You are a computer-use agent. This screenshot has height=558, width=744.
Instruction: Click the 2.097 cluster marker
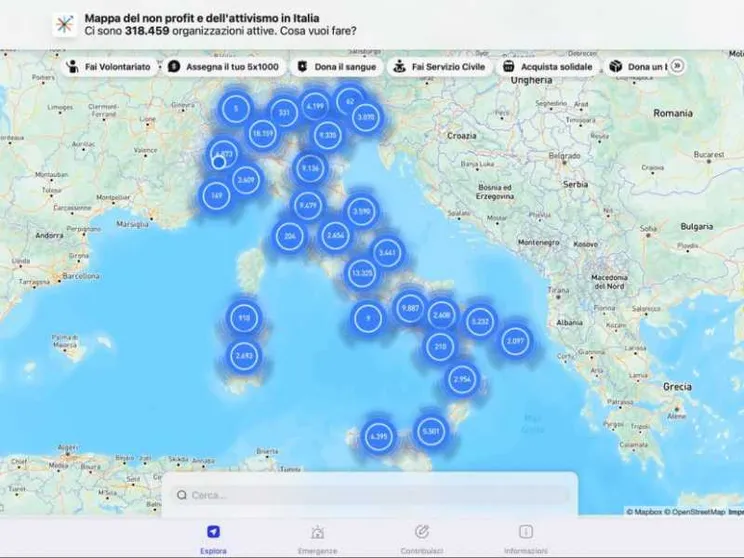pyautogui.click(x=515, y=341)
